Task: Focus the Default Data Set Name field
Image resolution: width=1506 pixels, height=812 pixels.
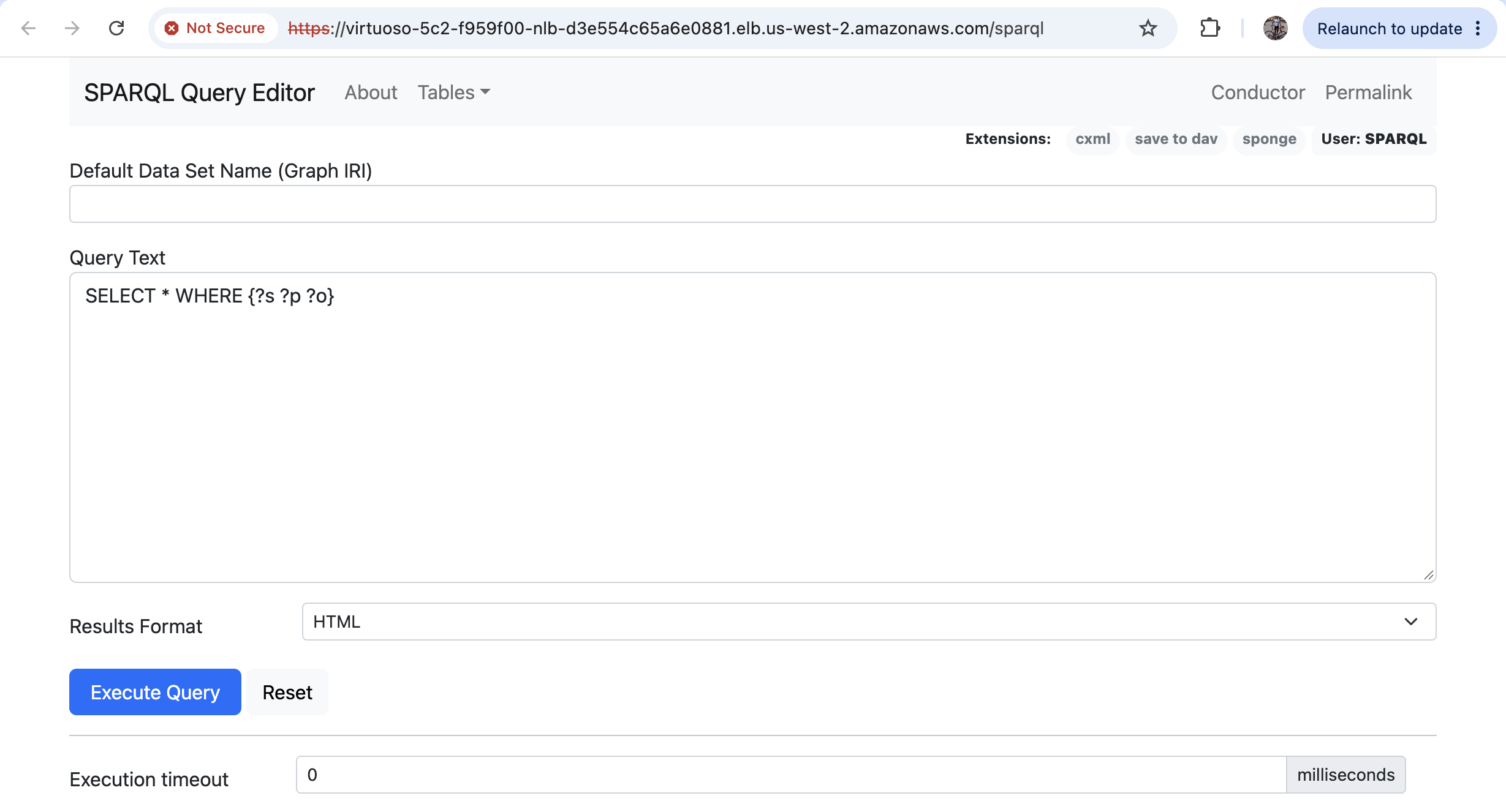Action: [752, 204]
